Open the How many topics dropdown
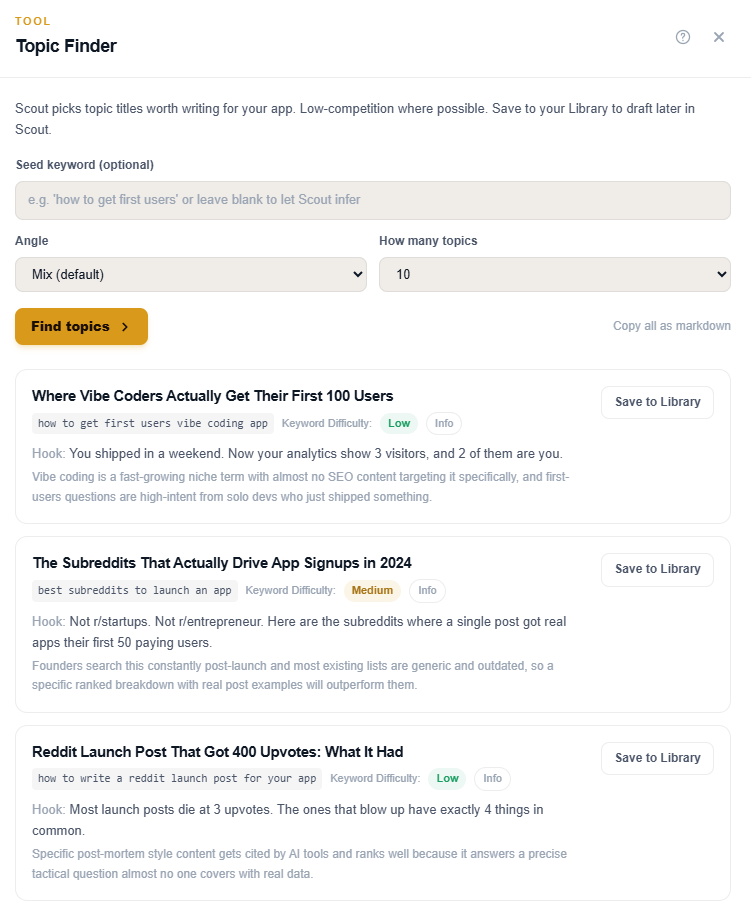Image resolution: width=751 pixels, height=901 pixels. point(555,274)
